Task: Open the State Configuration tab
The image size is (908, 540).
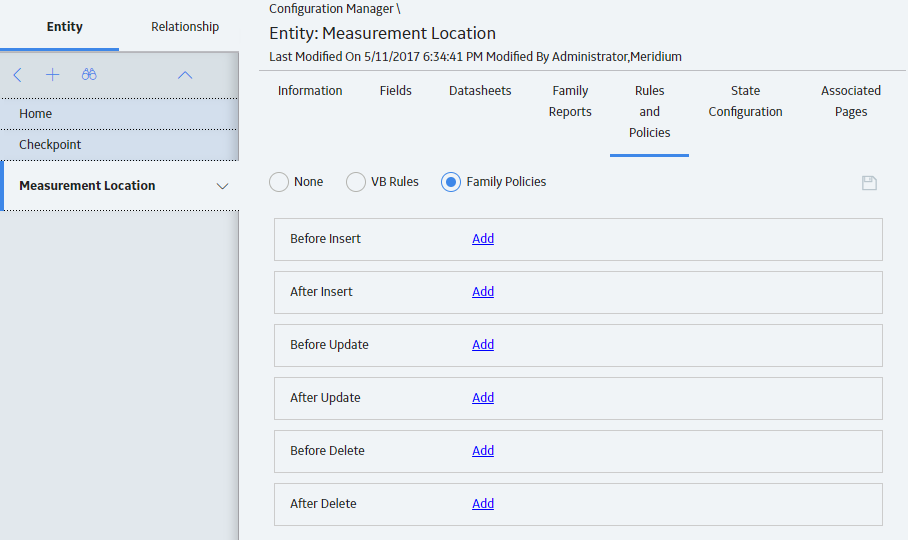Action: (x=745, y=101)
